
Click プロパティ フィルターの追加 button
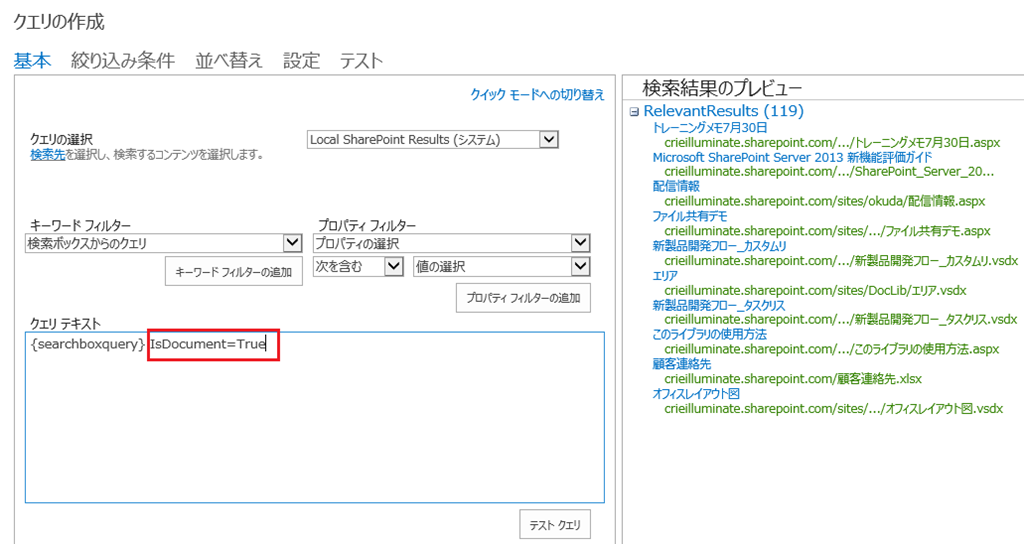[523, 298]
